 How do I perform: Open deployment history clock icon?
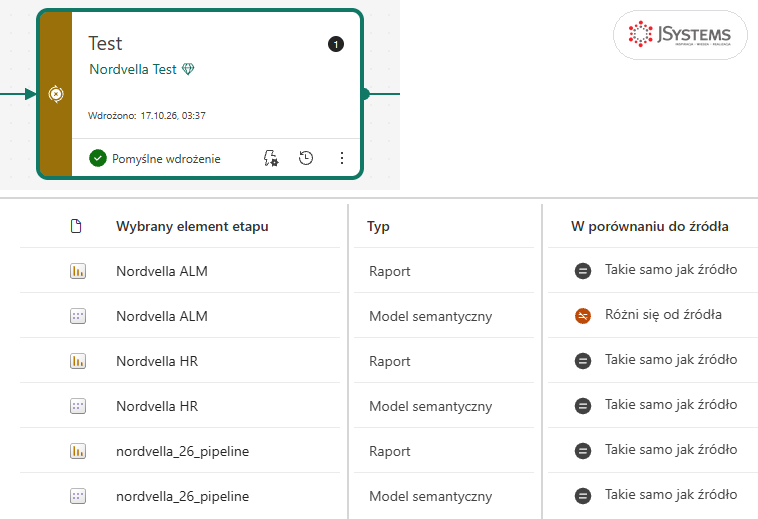(306, 158)
